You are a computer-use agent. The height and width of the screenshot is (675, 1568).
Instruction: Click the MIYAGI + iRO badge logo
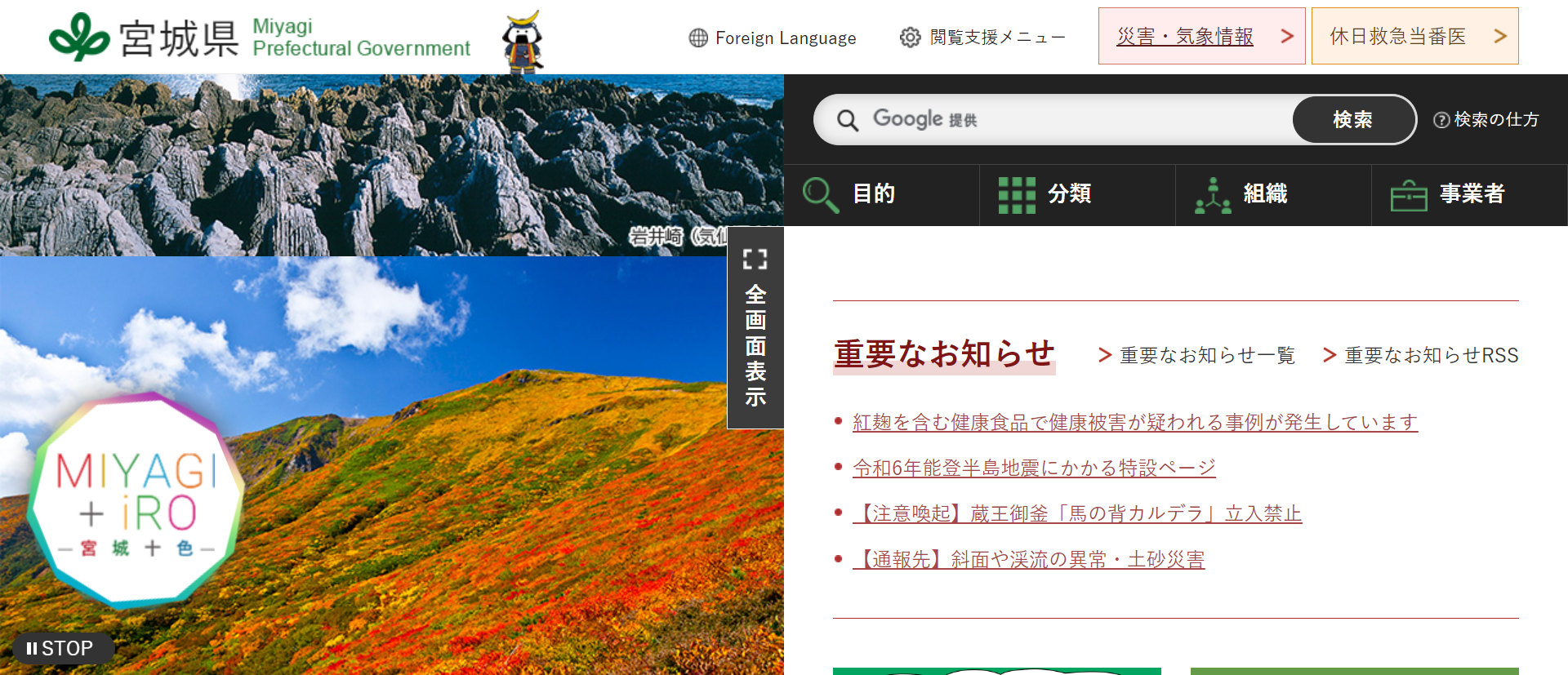[136, 500]
